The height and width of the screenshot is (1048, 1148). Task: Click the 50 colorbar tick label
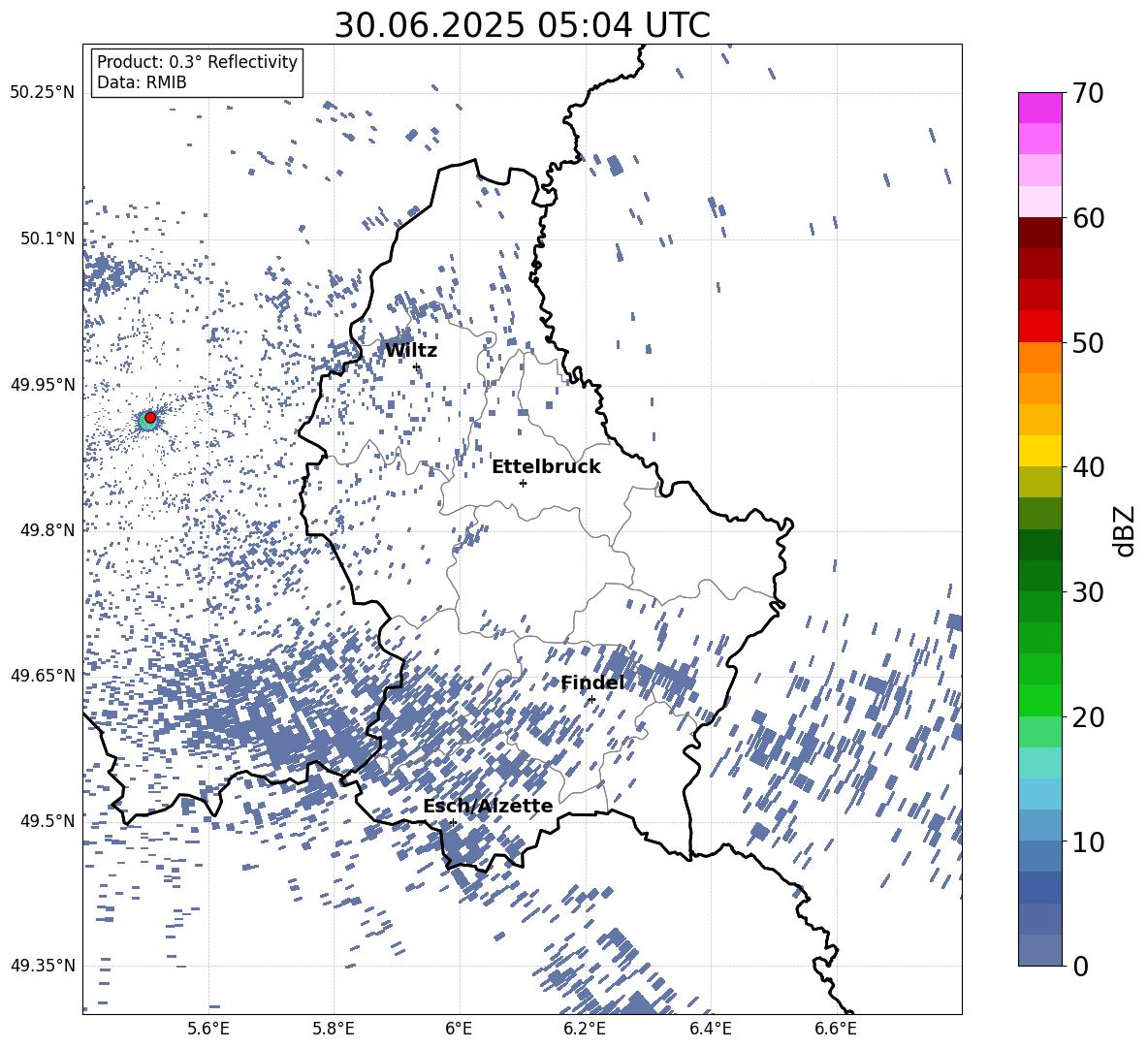click(x=1088, y=342)
